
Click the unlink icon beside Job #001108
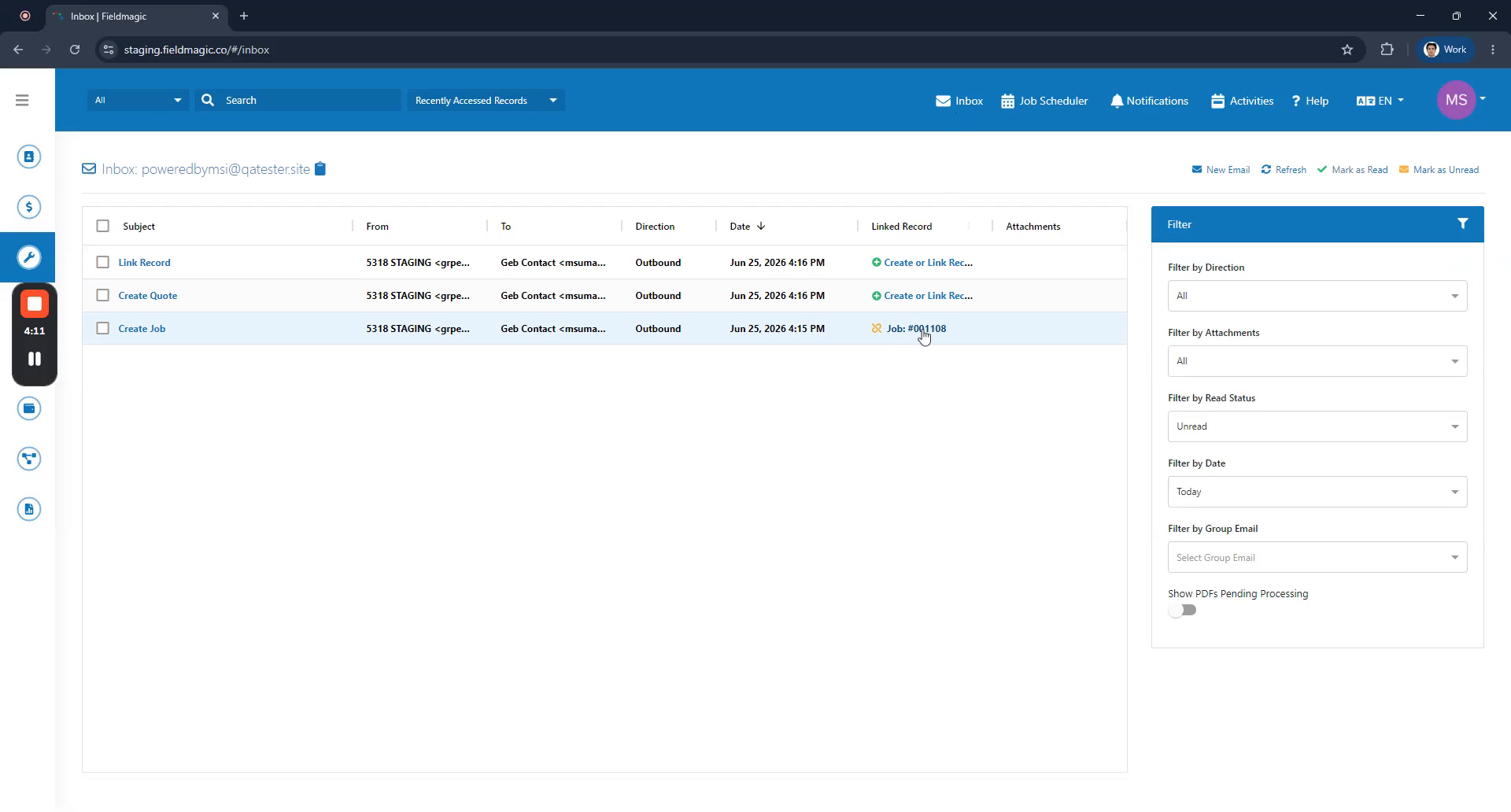click(876, 328)
